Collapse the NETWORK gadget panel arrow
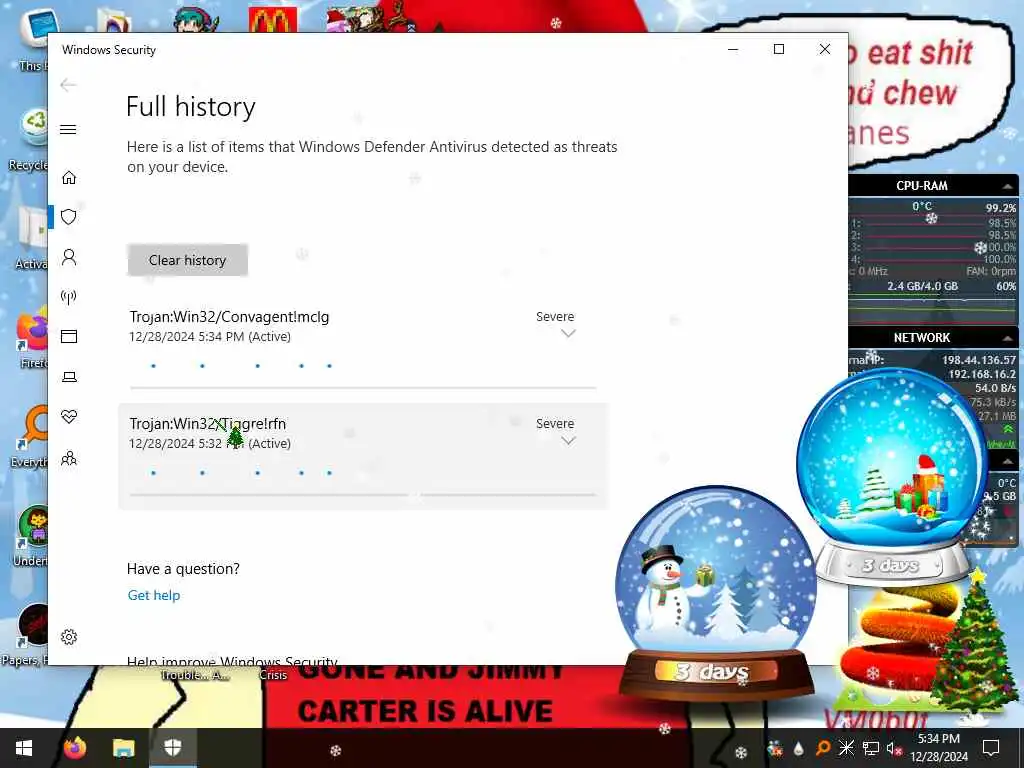The height and width of the screenshot is (768, 1024). [1008, 338]
